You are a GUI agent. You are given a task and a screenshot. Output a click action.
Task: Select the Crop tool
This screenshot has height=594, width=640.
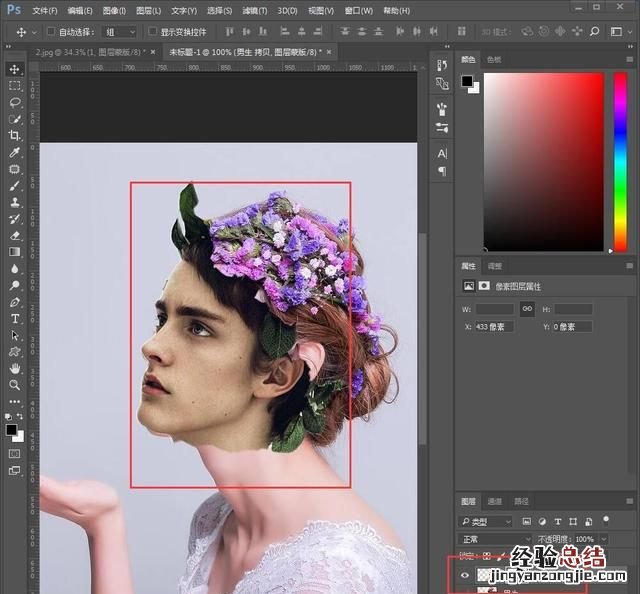pyautogui.click(x=15, y=135)
